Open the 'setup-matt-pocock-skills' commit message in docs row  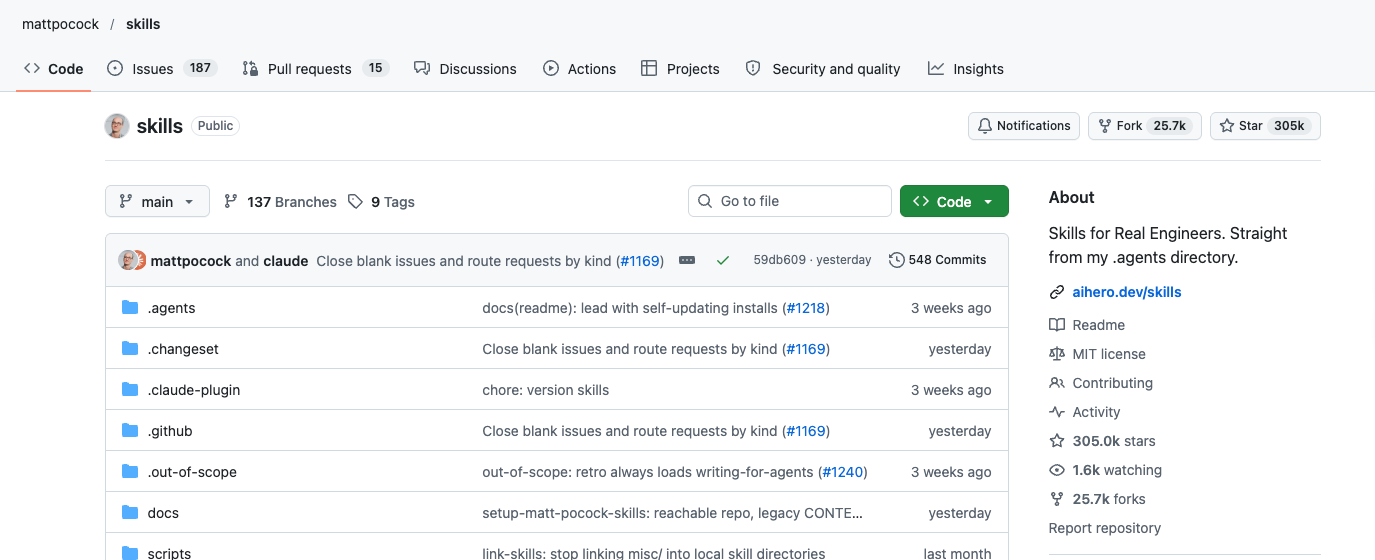(x=672, y=513)
